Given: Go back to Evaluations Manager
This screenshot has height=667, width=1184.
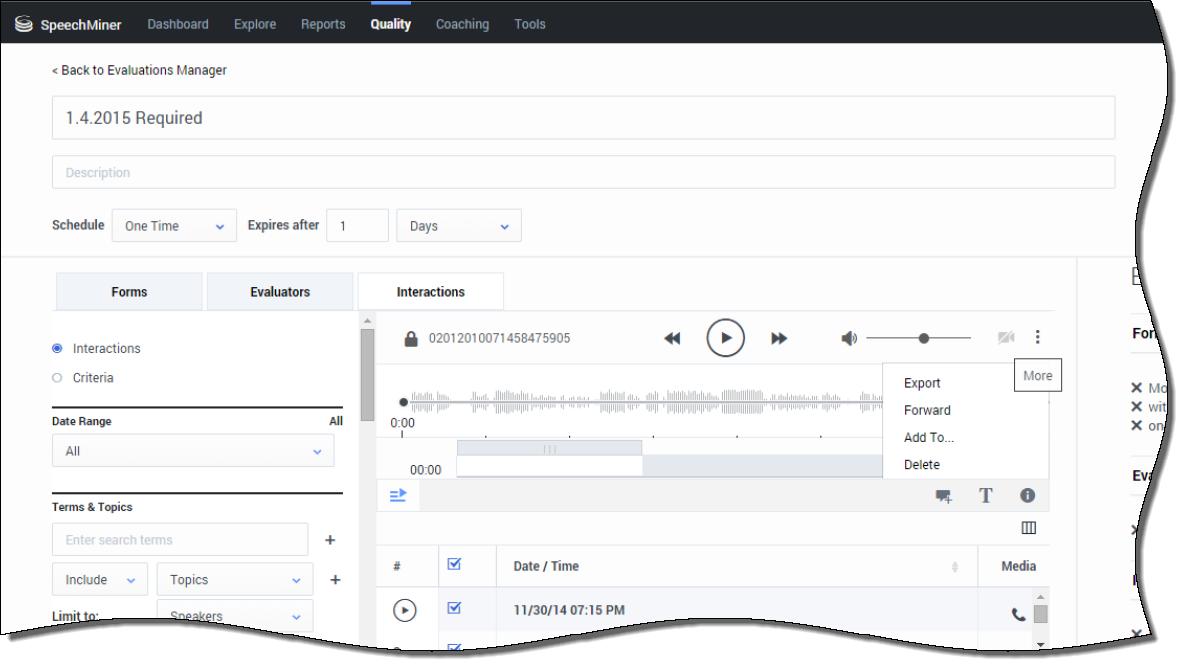Looking at the screenshot, I should coord(139,70).
